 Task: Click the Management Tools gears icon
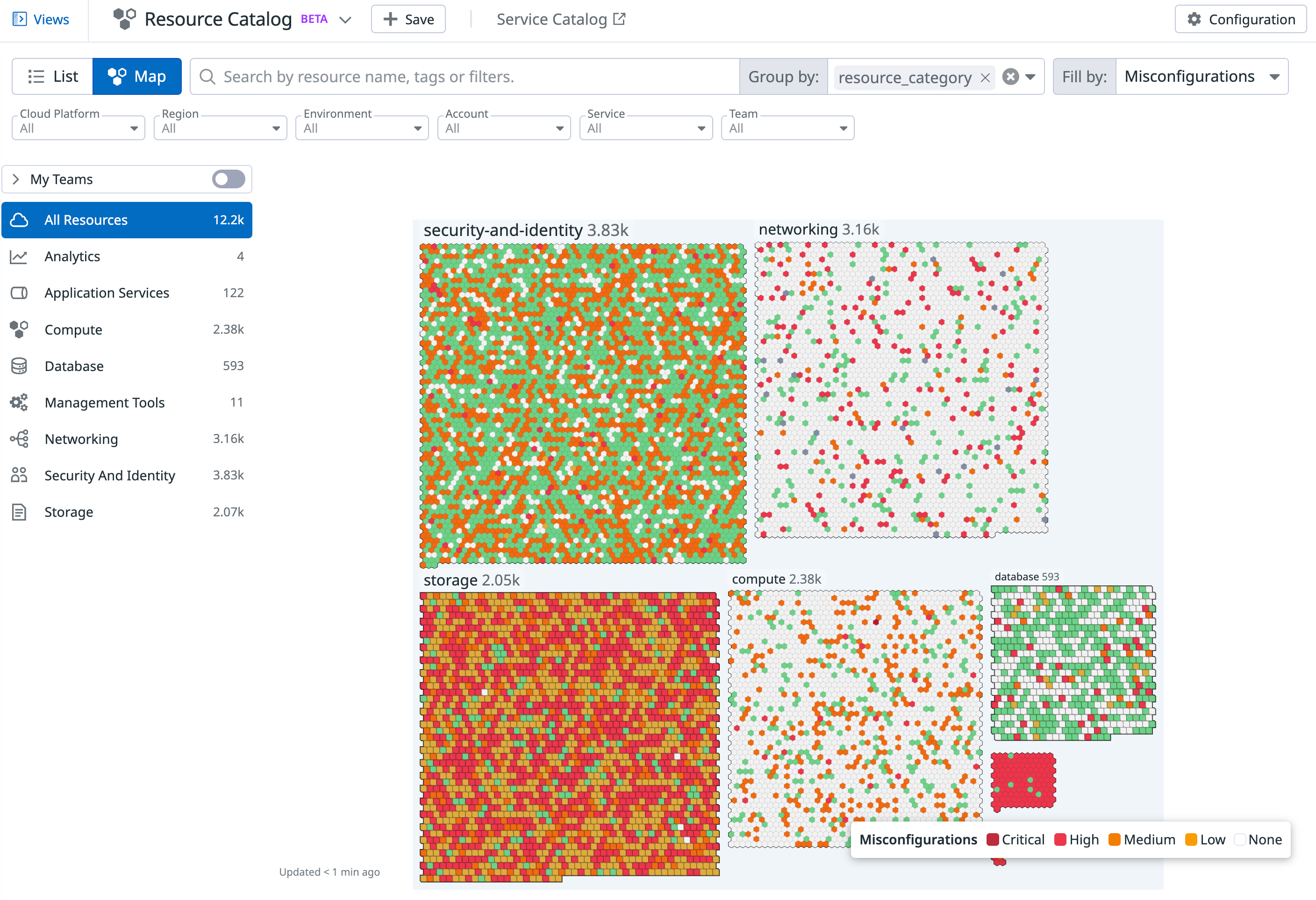coord(19,402)
